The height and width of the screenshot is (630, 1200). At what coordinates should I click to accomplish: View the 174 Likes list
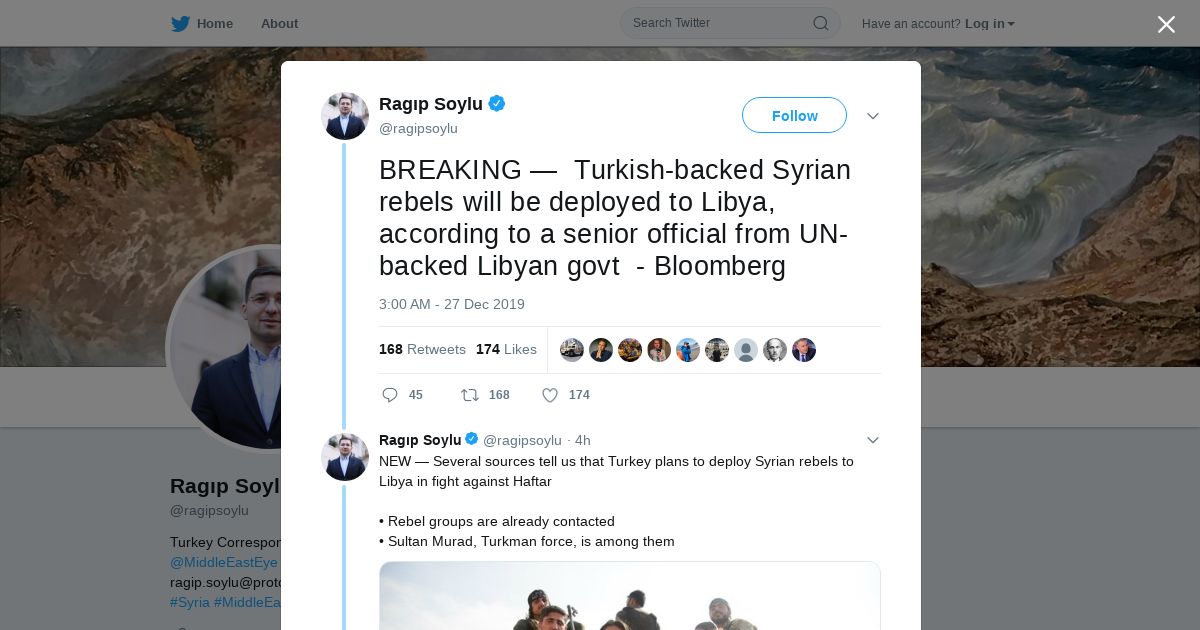click(506, 349)
